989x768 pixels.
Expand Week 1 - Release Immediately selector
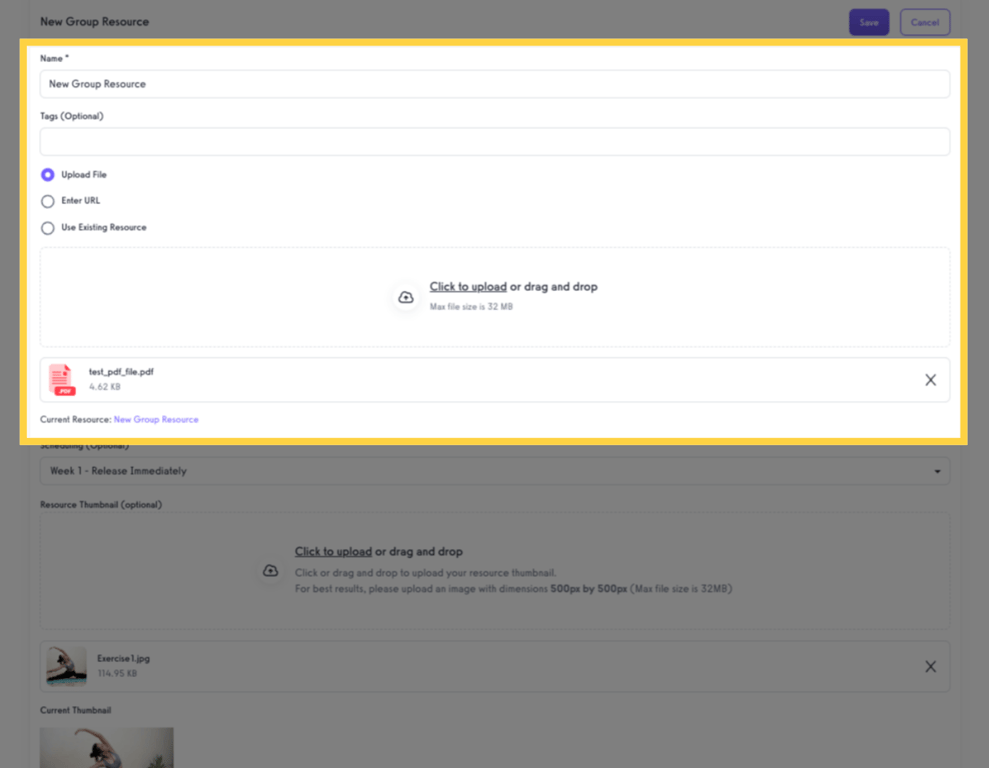[x=494, y=470]
